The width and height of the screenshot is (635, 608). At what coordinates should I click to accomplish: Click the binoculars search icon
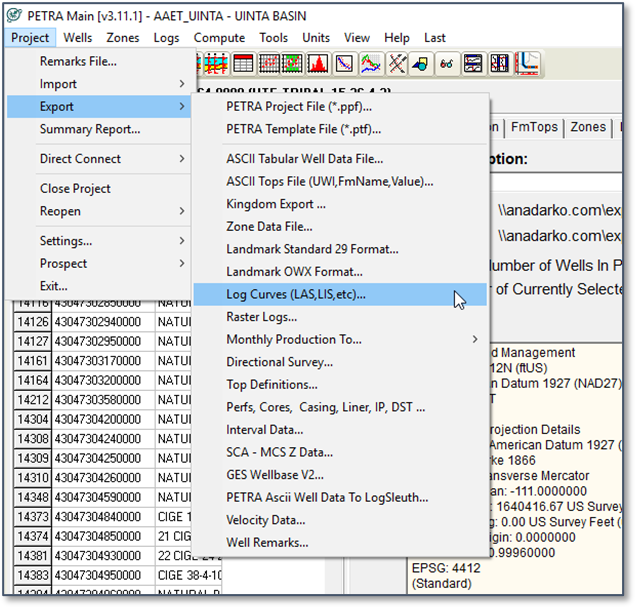coord(447,64)
